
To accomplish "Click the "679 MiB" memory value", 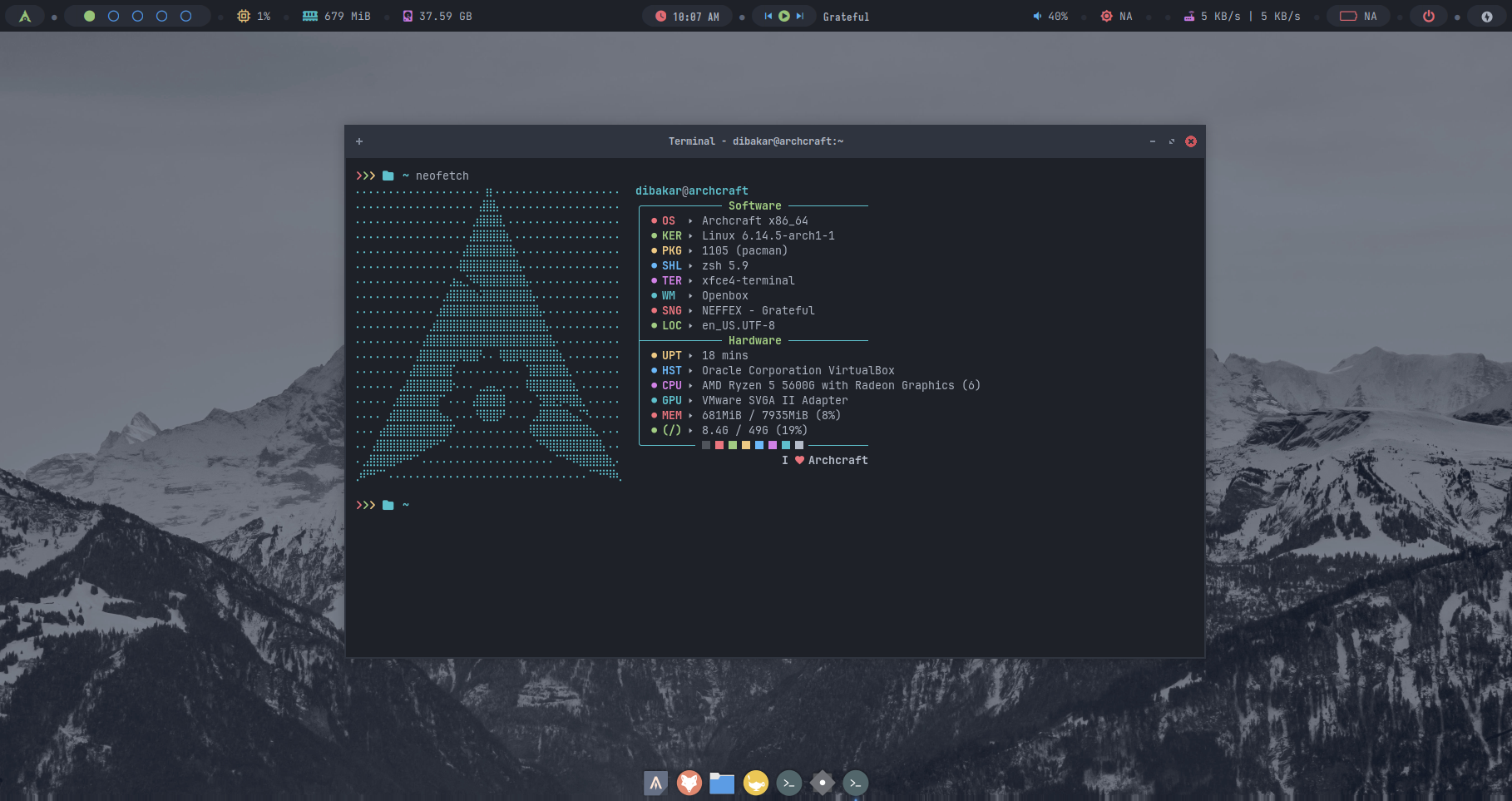I will [x=348, y=17].
